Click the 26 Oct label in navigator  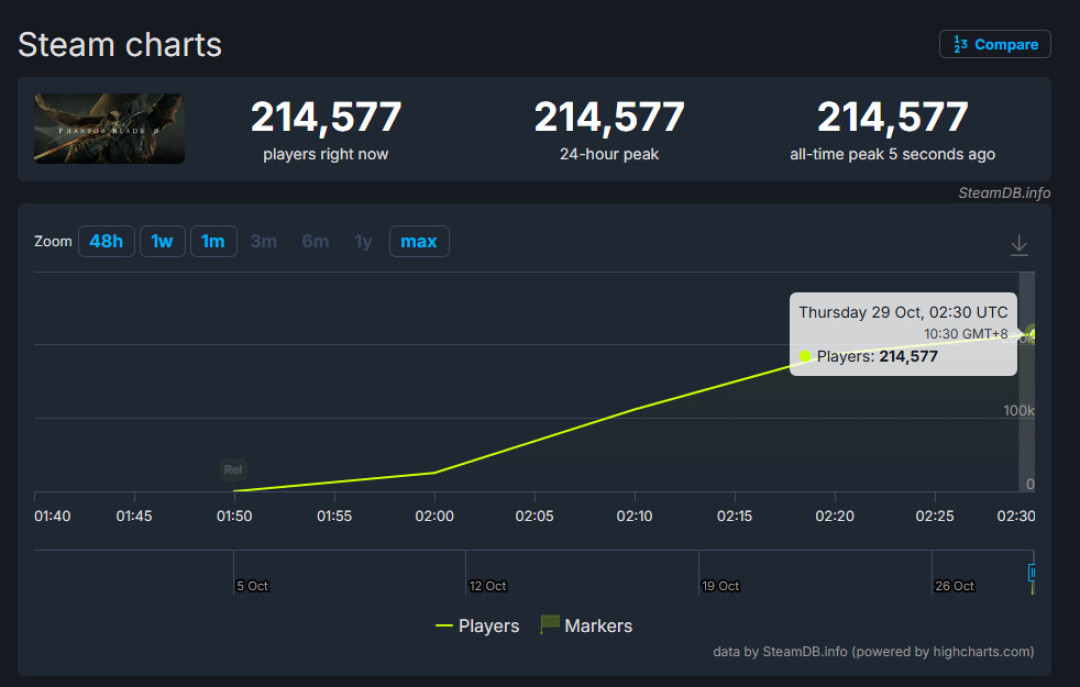point(955,586)
